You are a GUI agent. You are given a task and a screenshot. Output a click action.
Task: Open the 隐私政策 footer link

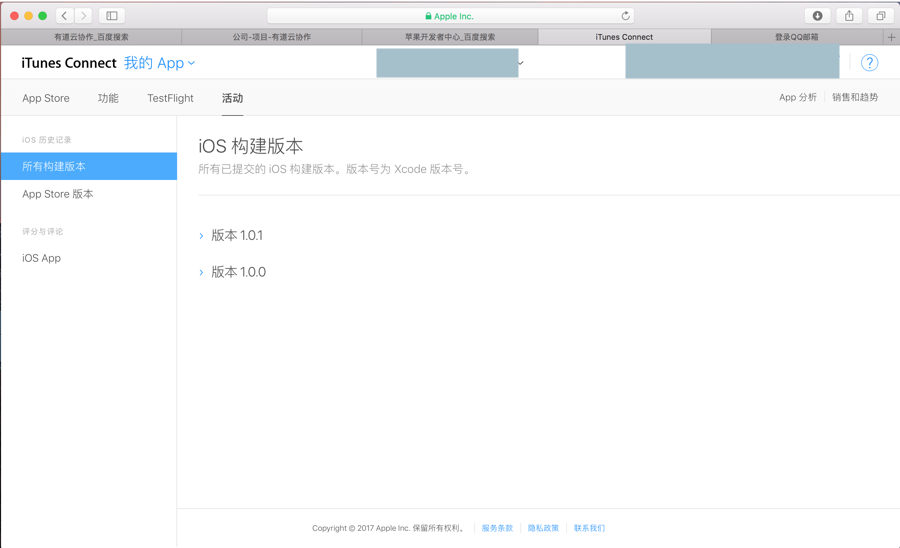pyautogui.click(x=543, y=528)
